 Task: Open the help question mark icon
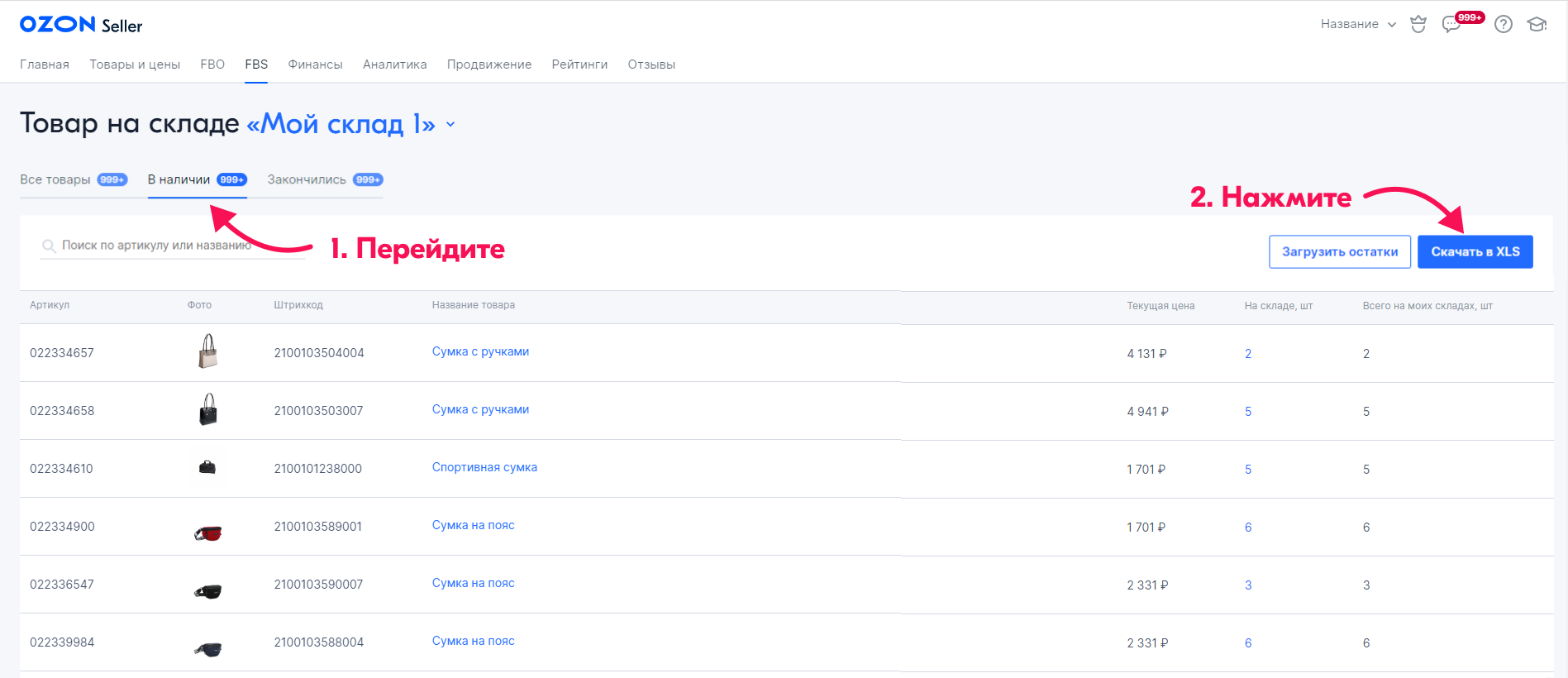1504,25
